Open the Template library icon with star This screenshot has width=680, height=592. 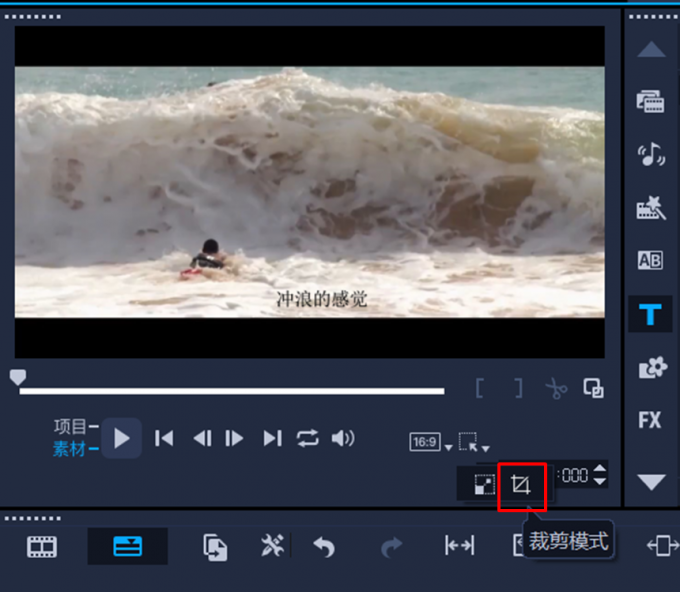pyautogui.click(x=650, y=208)
